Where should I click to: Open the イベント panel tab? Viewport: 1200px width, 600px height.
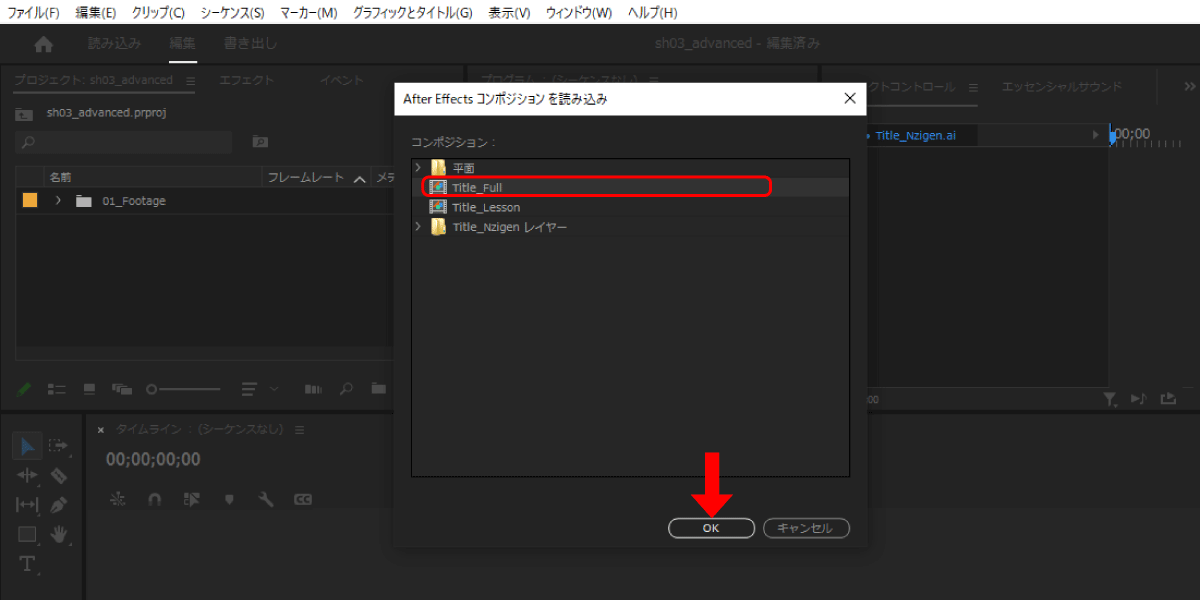pyautogui.click(x=342, y=80)
